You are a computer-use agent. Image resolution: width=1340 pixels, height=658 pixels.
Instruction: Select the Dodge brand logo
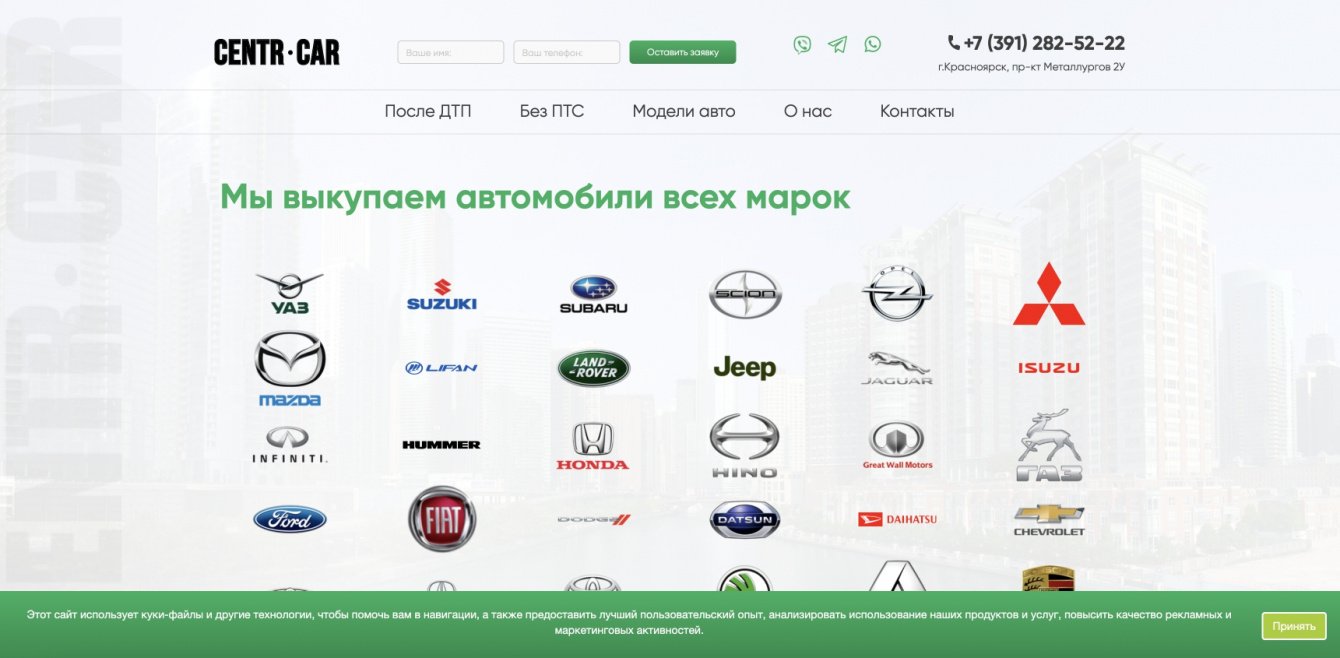click(593, 519)
